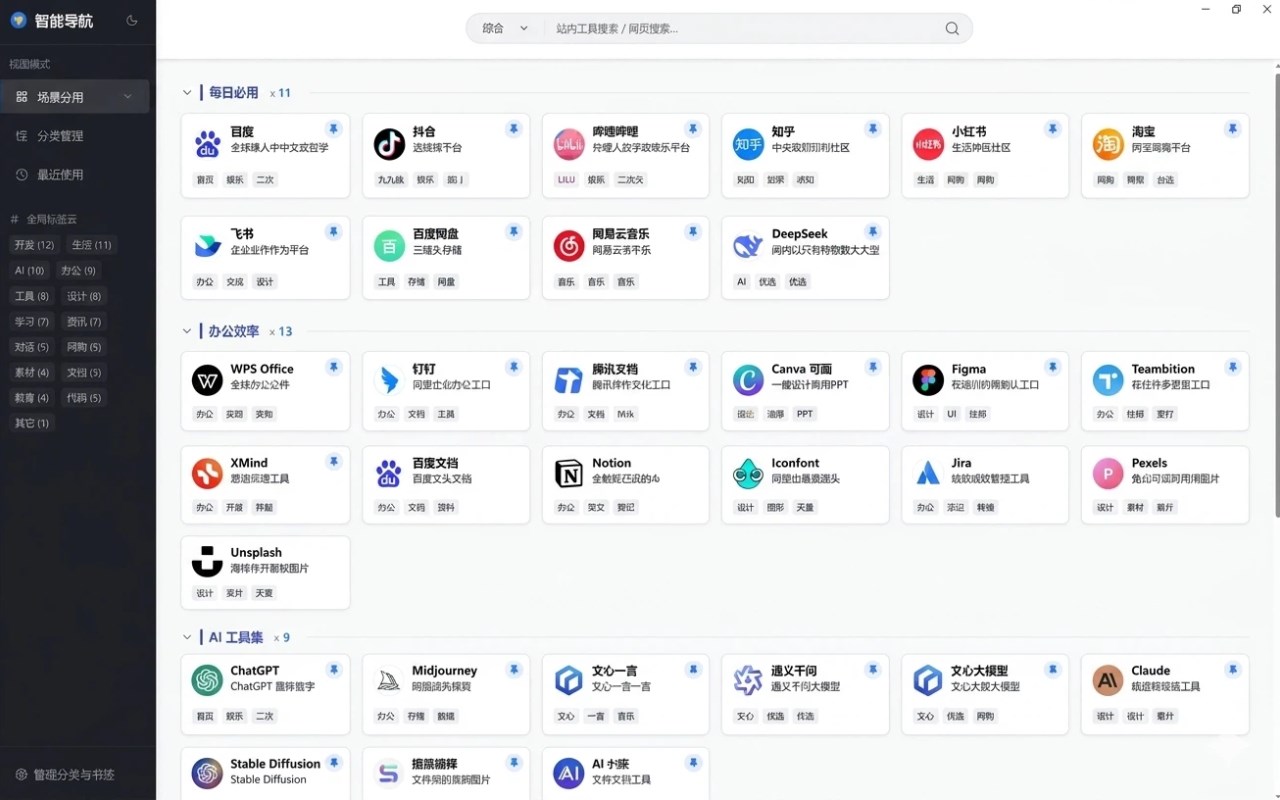Toggle the pin on the WPS Office card
This screenshot has height=800, width=1280.
pos(333,367)
